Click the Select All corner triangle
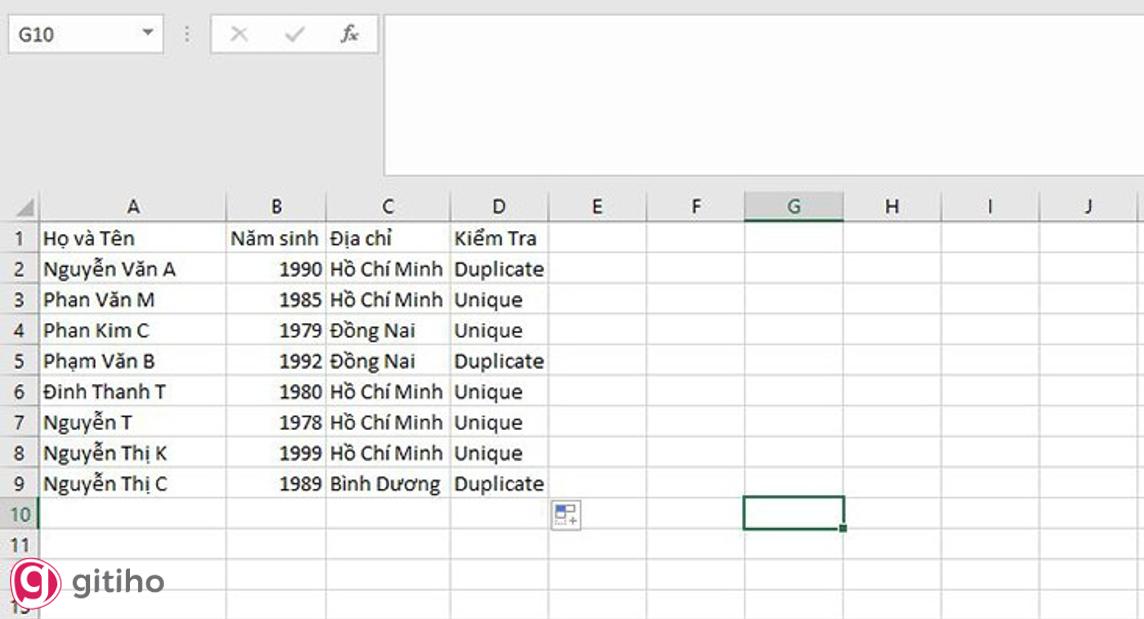The height and width of the screenshot is (619, 1144). (24, 207)
